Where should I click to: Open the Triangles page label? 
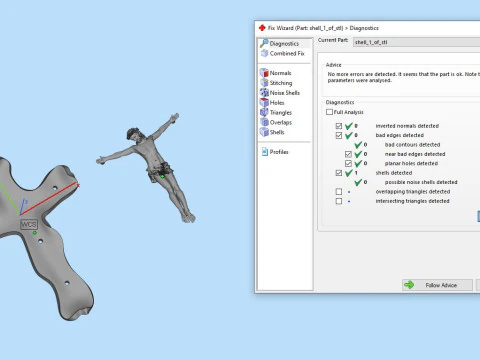281,113
